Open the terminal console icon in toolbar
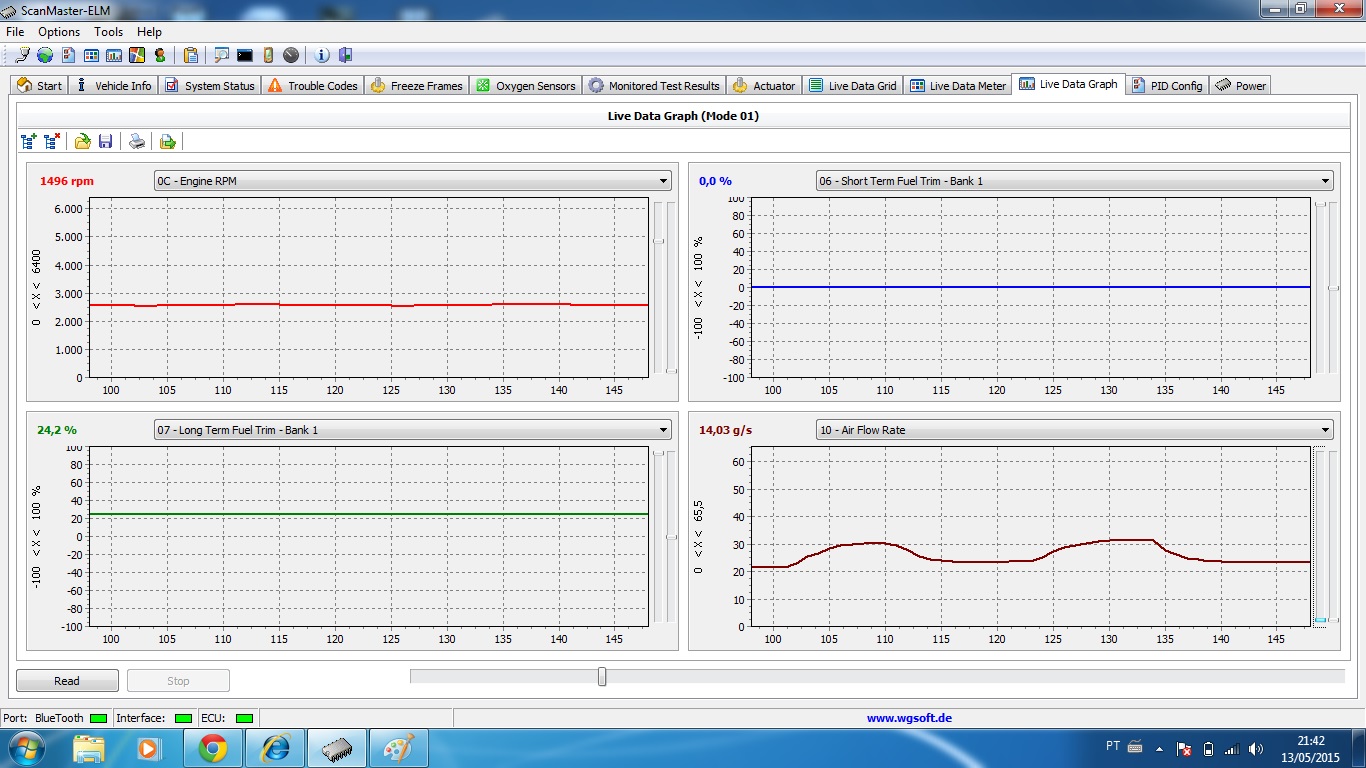This screenshot has height=768, width=1366. pyautogui.click(x=244, y=55)
